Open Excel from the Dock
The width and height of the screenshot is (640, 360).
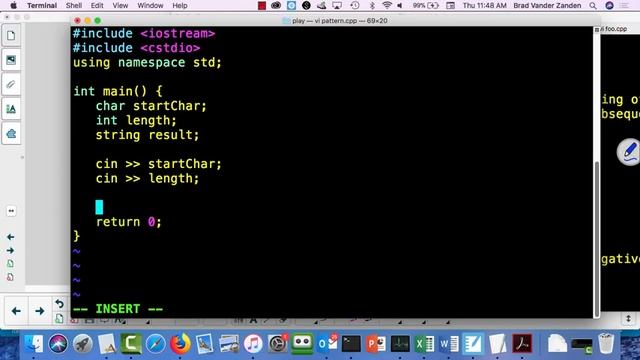click(x=424, y=344)
